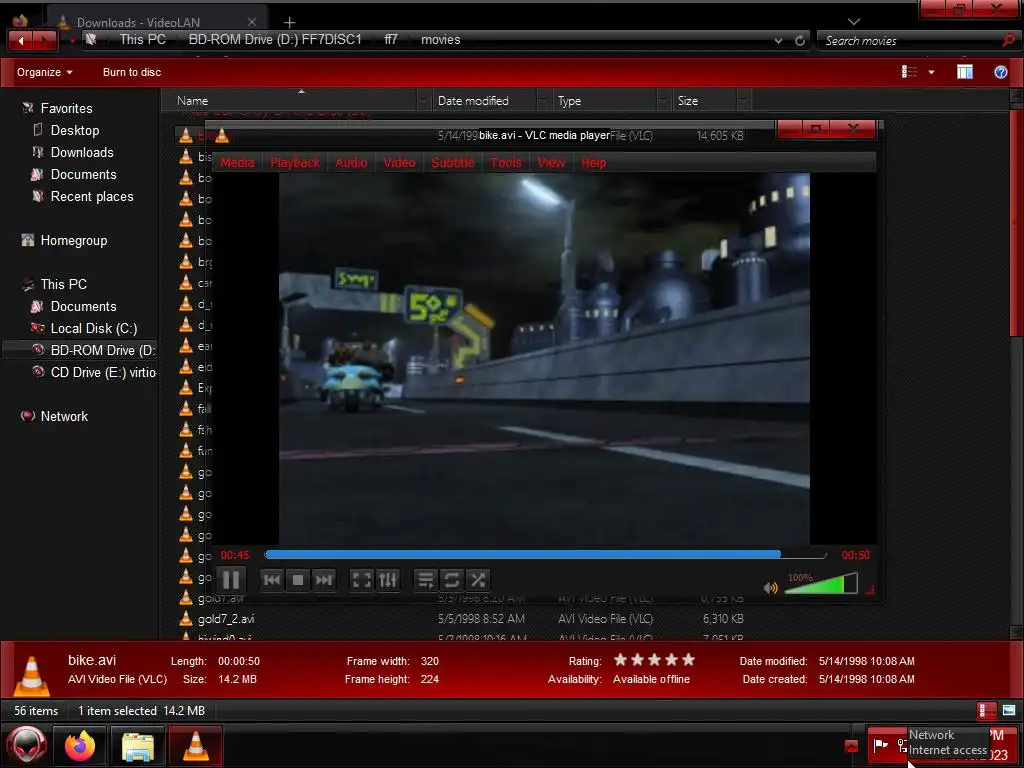Open the VLC Audio menu
Viewport: 1024px width, 768px height.
click(351, 163)
